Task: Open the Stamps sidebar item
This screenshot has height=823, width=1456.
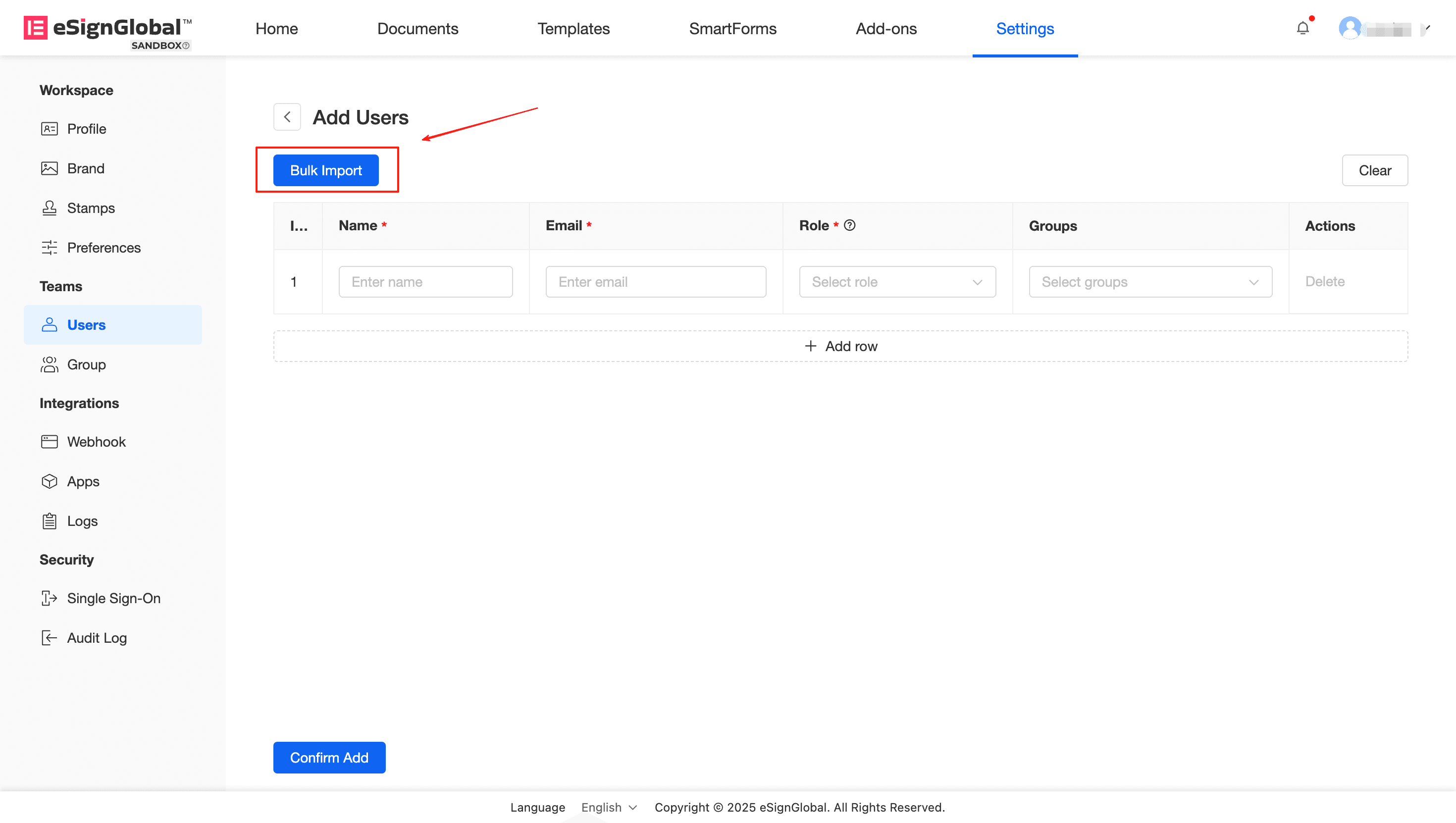Action: pyautogui.click(x=91, y=208)
